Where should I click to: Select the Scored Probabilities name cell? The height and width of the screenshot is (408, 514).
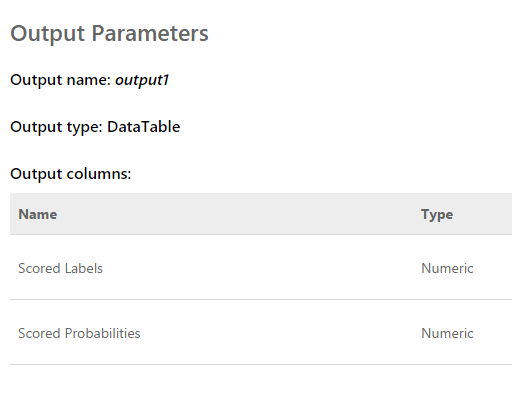click(79, 333)
